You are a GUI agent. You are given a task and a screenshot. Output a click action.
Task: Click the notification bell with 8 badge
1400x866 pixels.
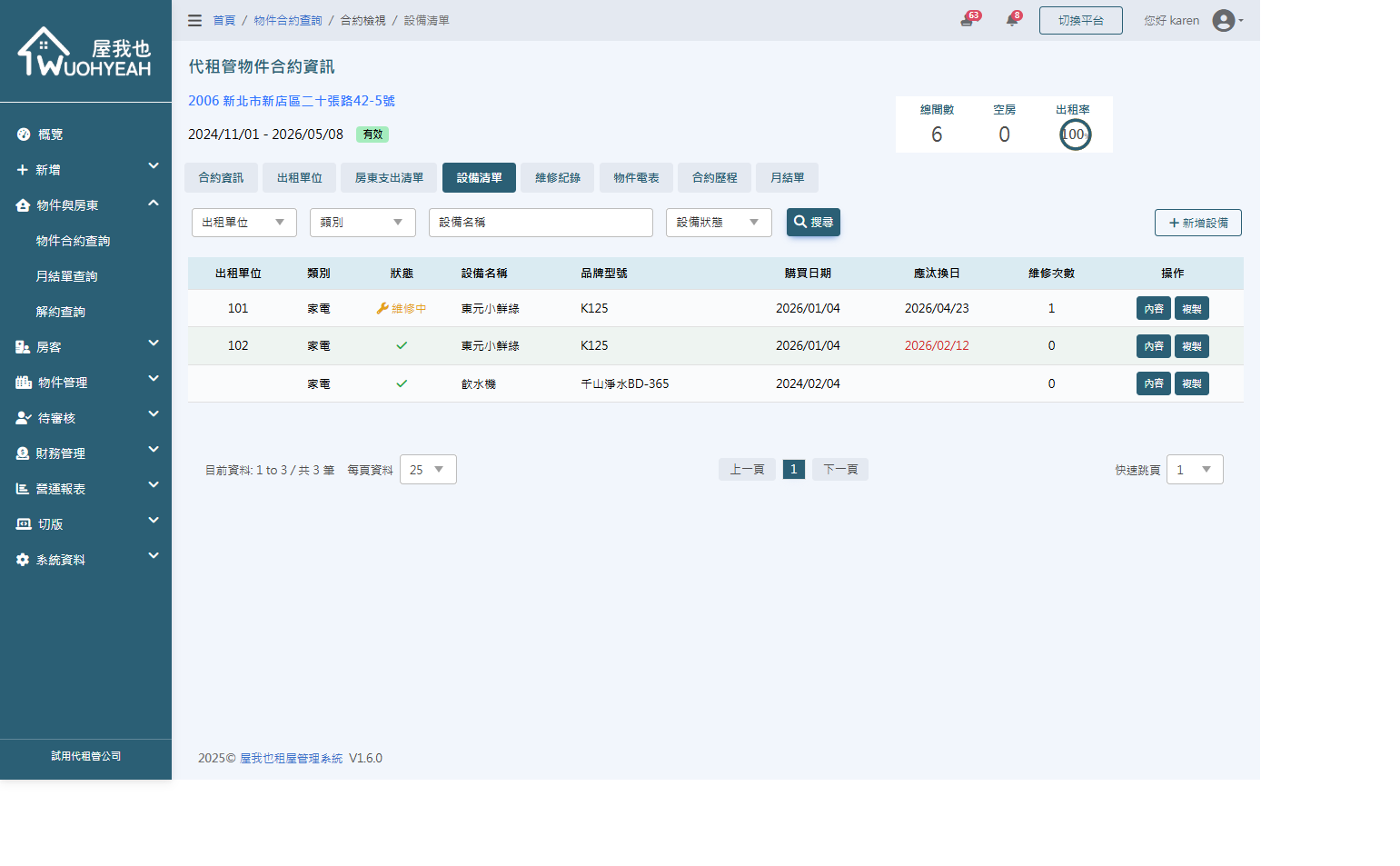click(x=1011, y=19)
